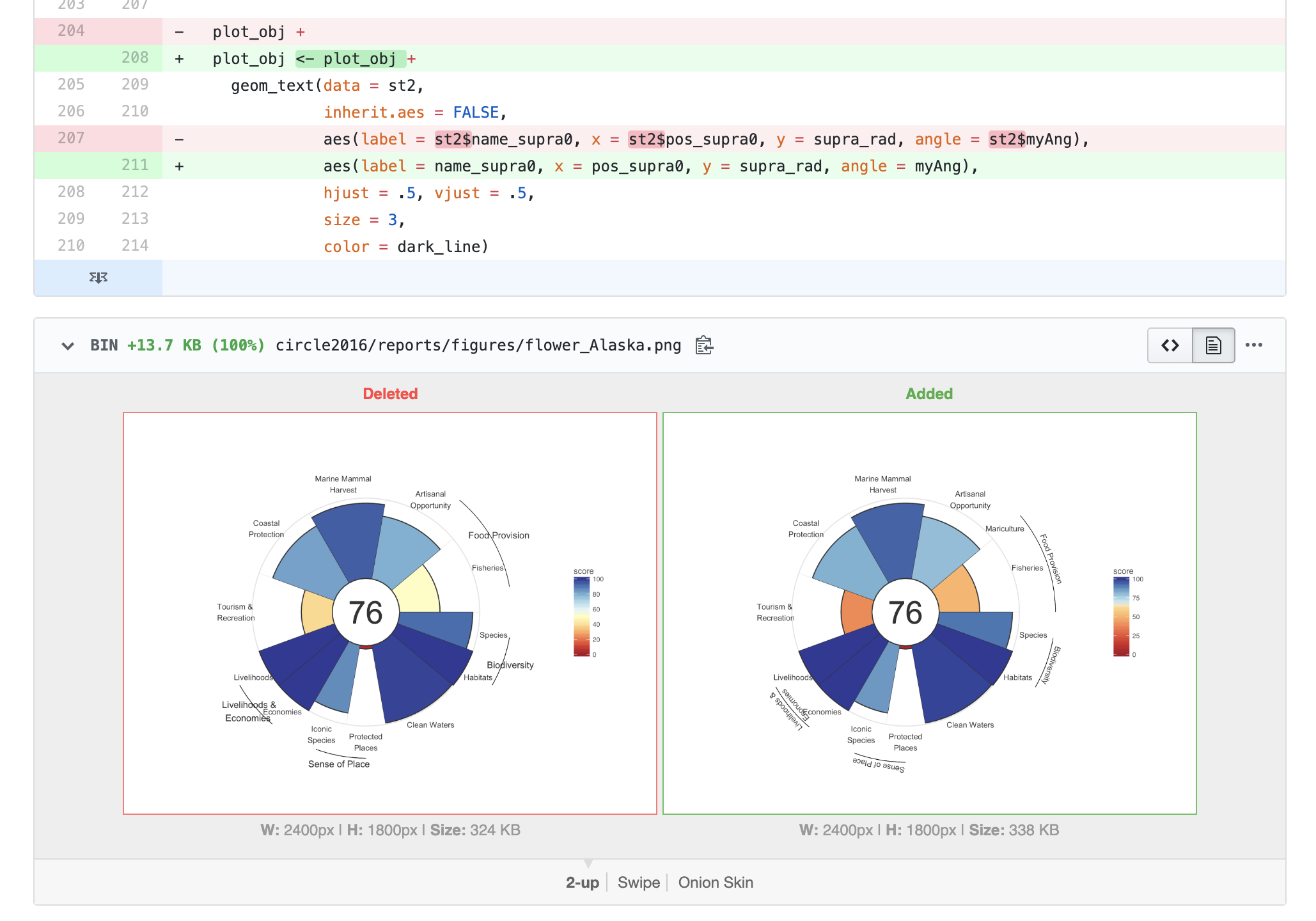Viewport: 1316px width, 921px height.
Task: Select new line number 211
Action: tap(135, 165)
